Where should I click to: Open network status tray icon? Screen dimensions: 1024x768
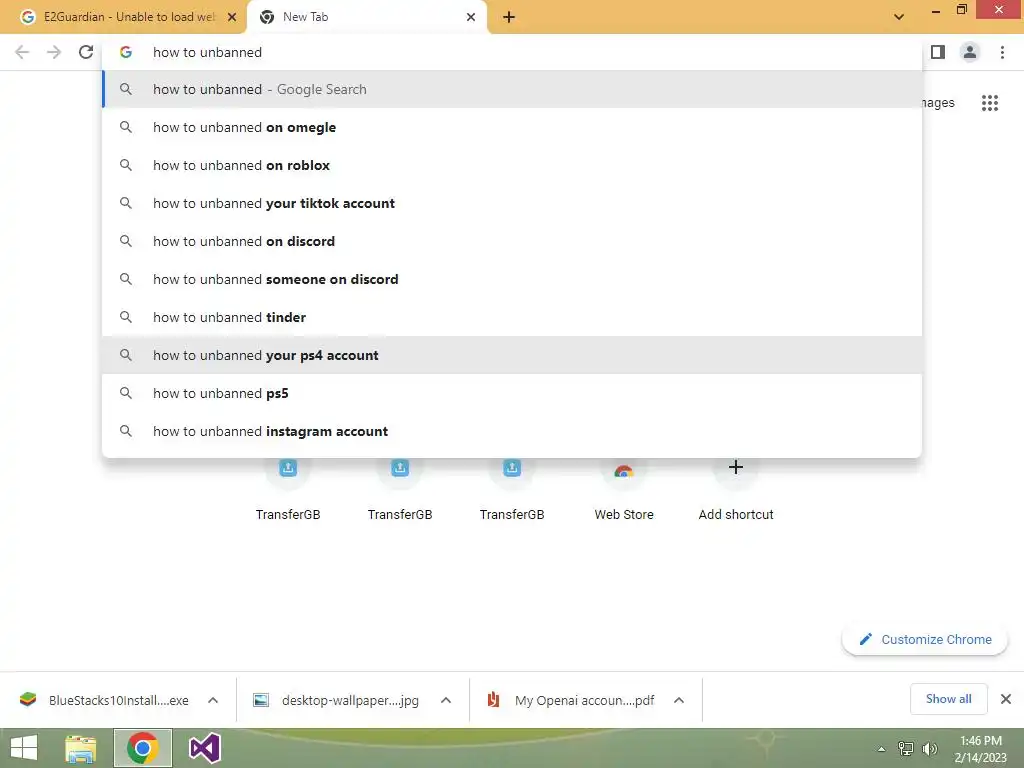coord(905,748)
